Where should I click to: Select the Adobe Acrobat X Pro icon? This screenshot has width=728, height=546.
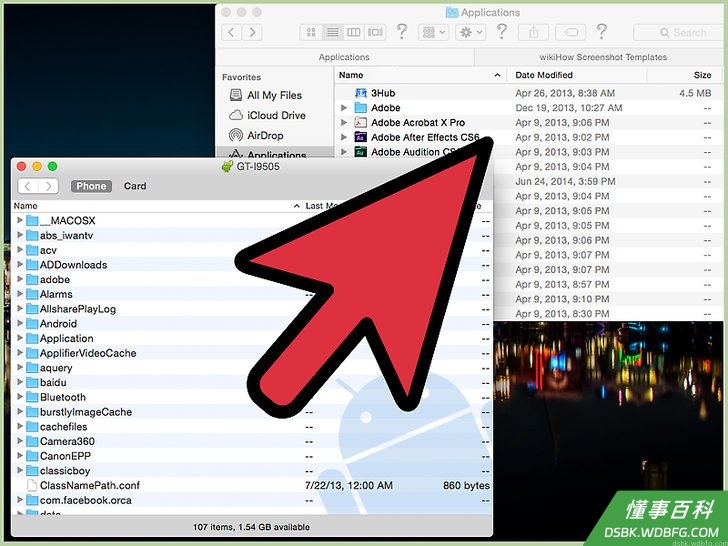(361, 123)
